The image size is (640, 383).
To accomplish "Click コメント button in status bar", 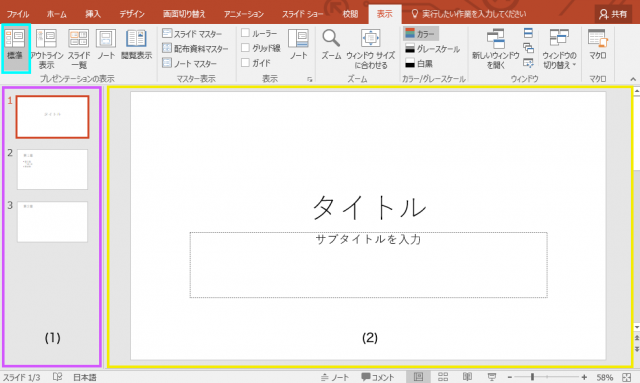I will point(378,377).
